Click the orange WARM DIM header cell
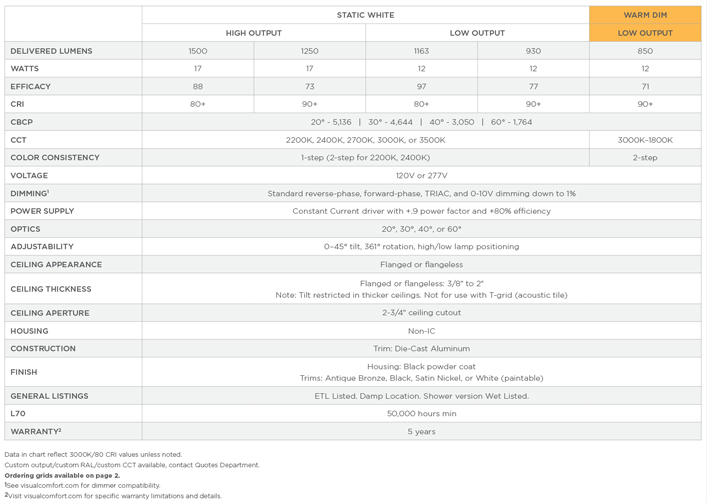Screen dimensions: 707x503 tap(645, 15)
